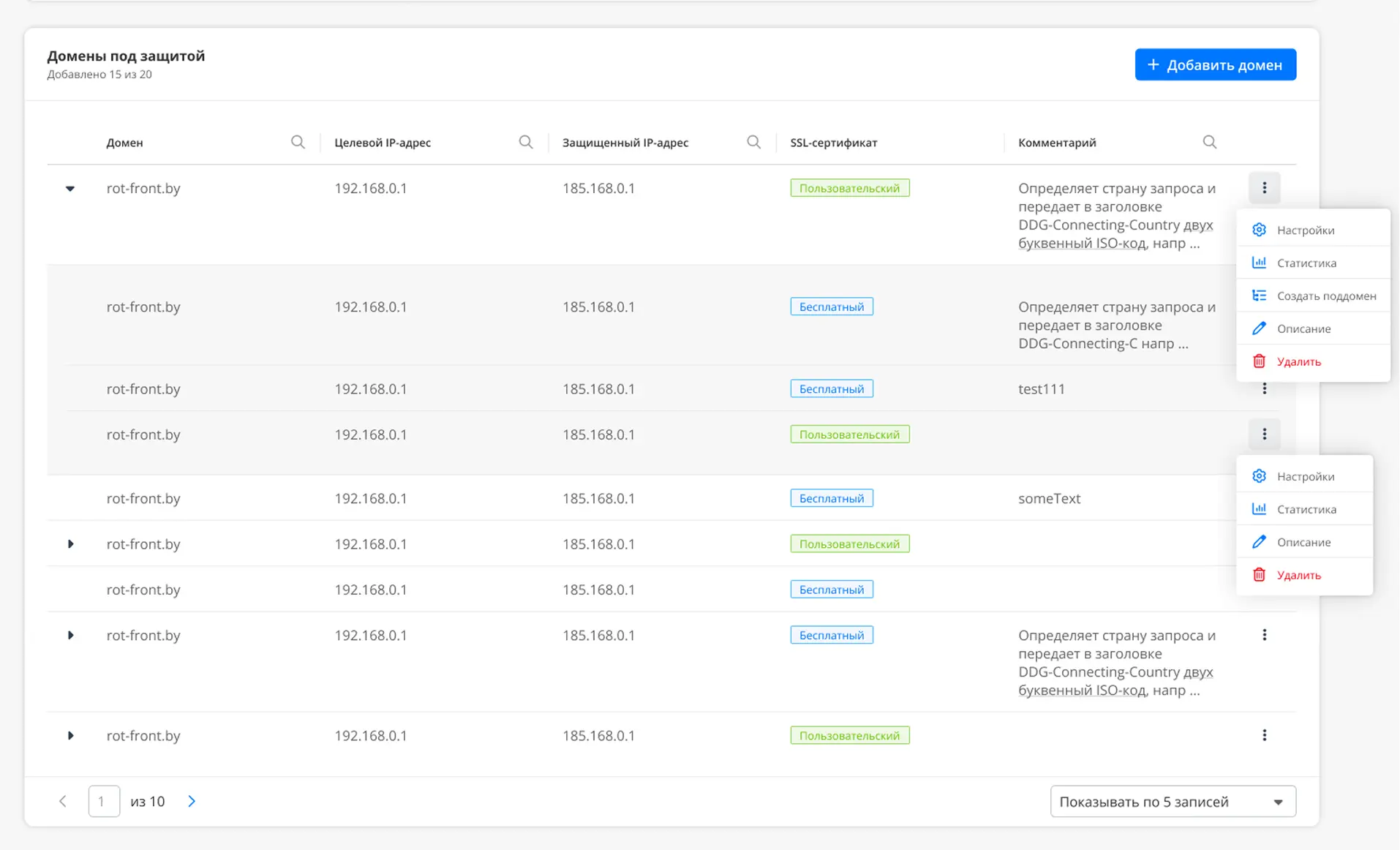Image resolution: width=1400 pixels, height=850 pixels.
Task: Click the Домен column header
Action: [x=124, y=143]
